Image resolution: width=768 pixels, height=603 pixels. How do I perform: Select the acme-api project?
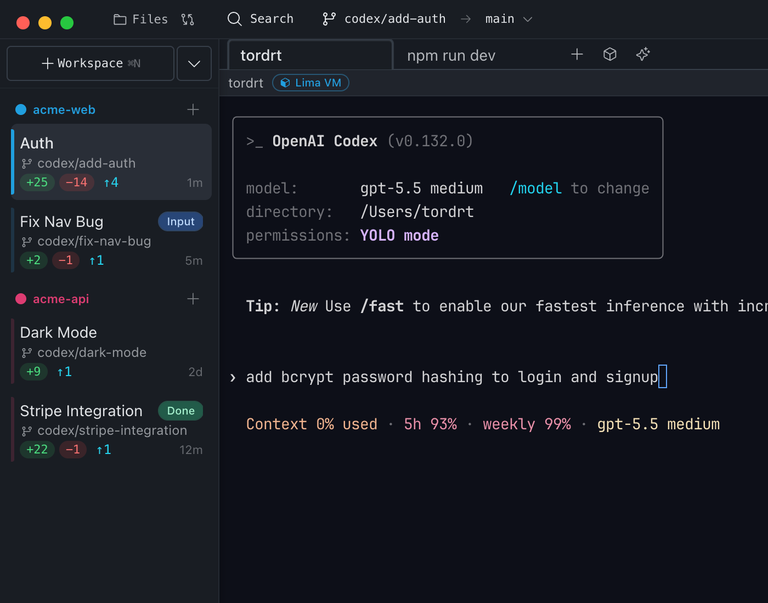[61, 299]
